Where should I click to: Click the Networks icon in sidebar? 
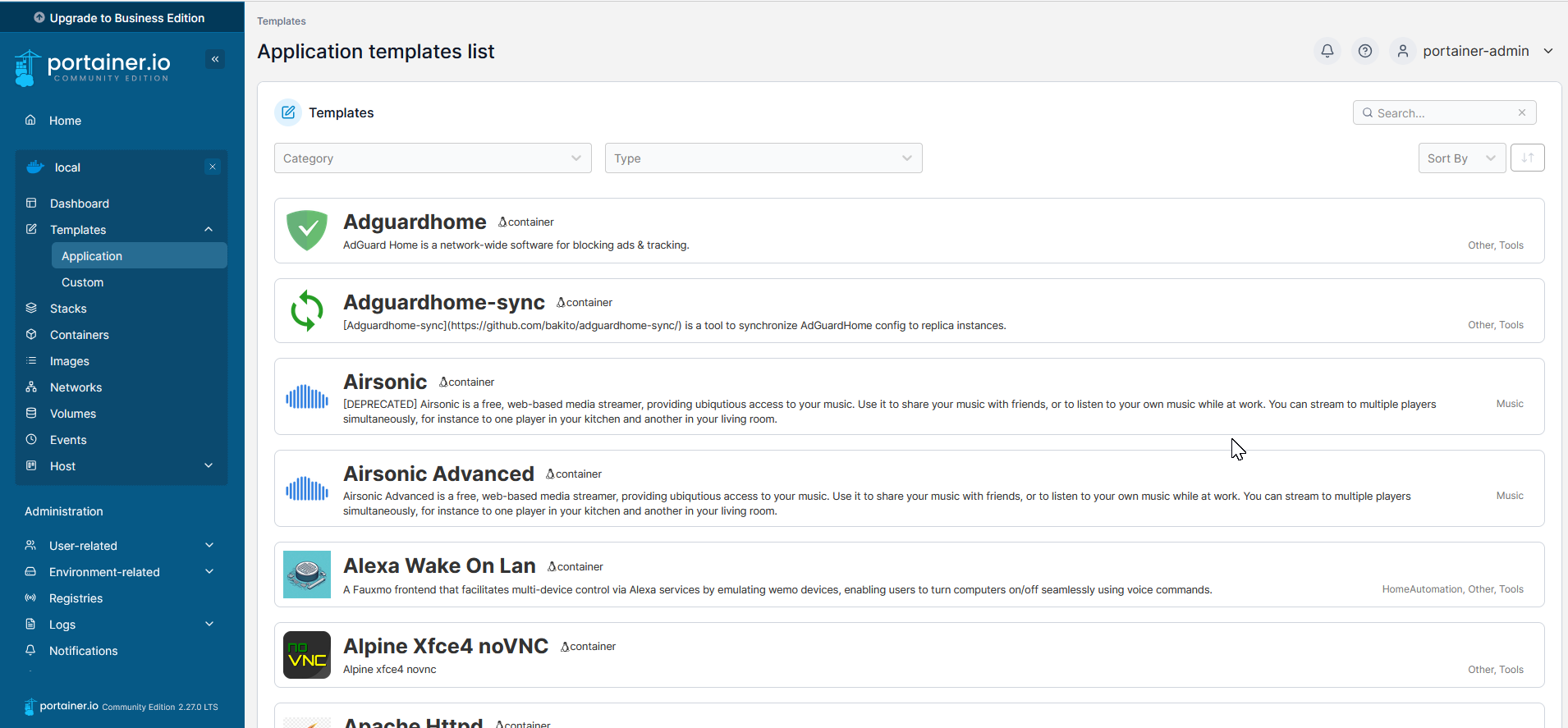click(31, 387)
